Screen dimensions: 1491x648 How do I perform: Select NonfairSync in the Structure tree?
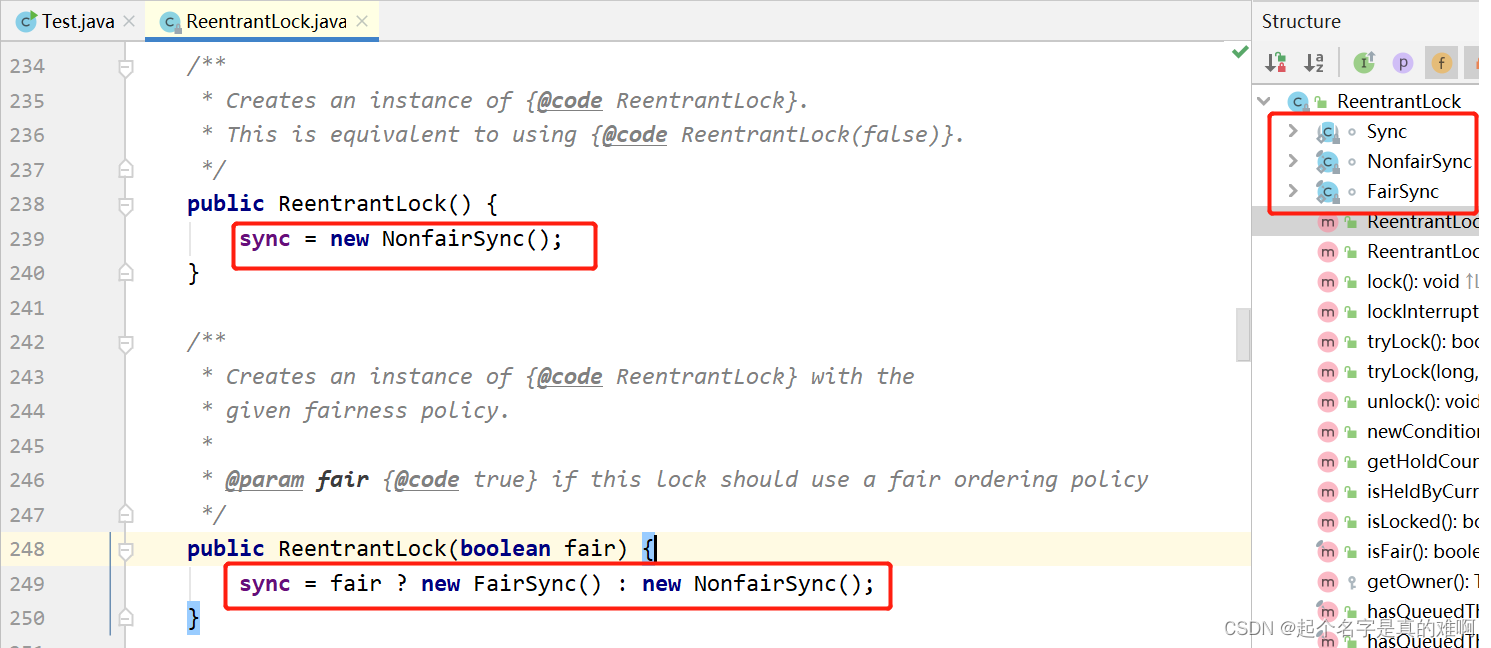1419,161
